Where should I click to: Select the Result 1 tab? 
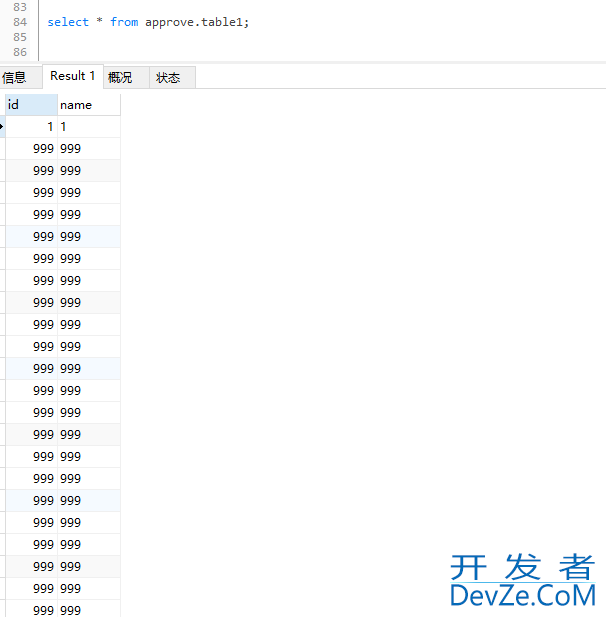[73, 76]
